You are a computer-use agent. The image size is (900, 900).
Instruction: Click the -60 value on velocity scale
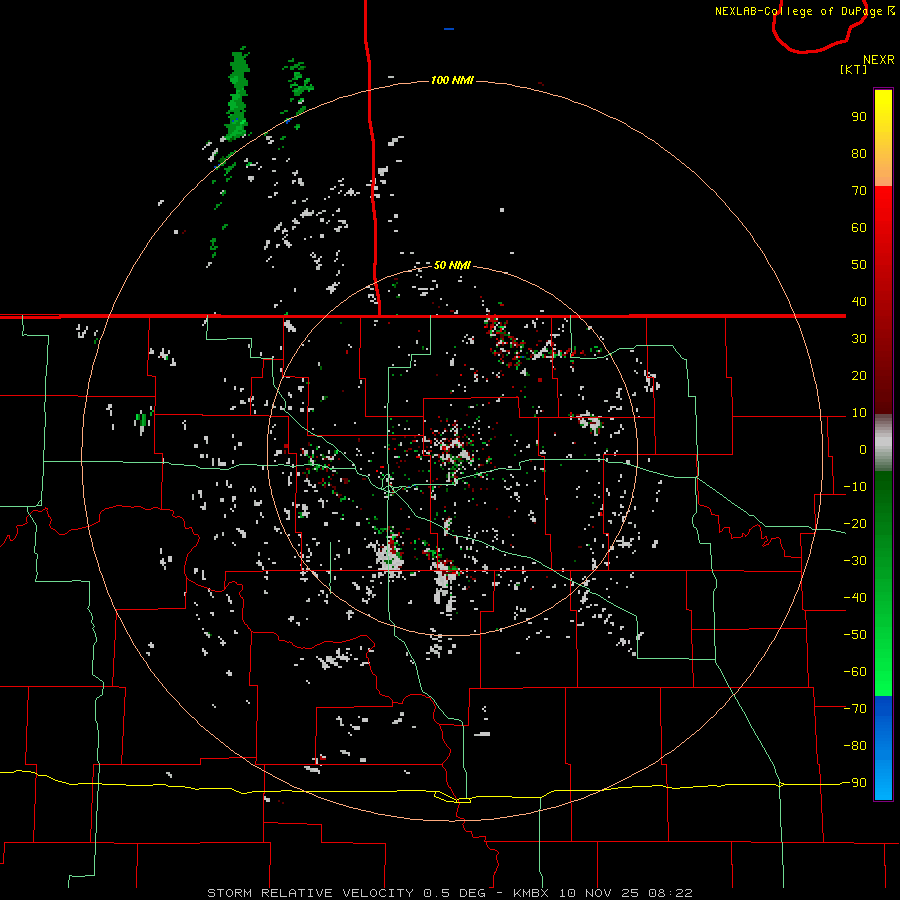(855, 672)
